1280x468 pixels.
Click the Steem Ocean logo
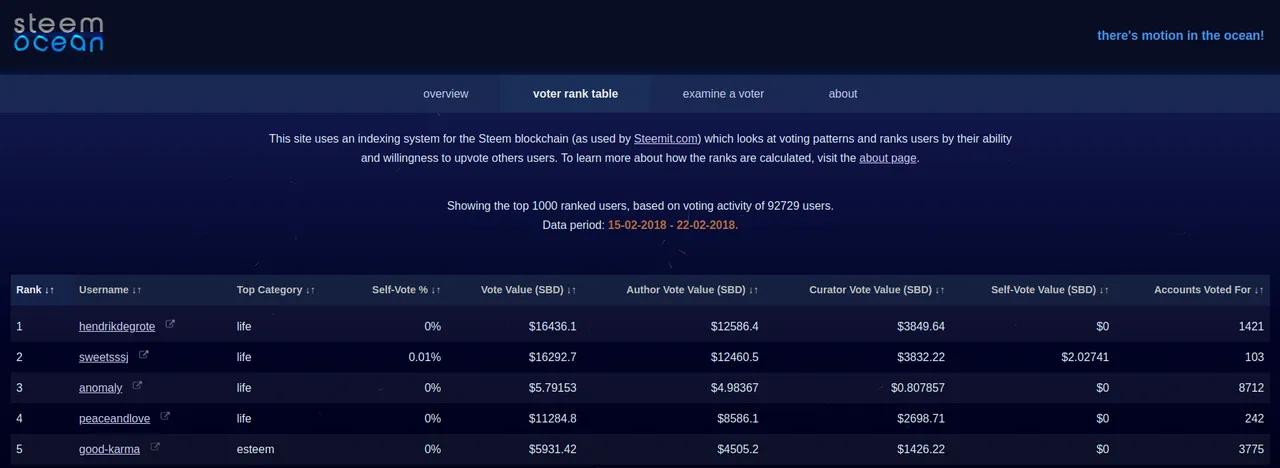(x=58, y=33)
